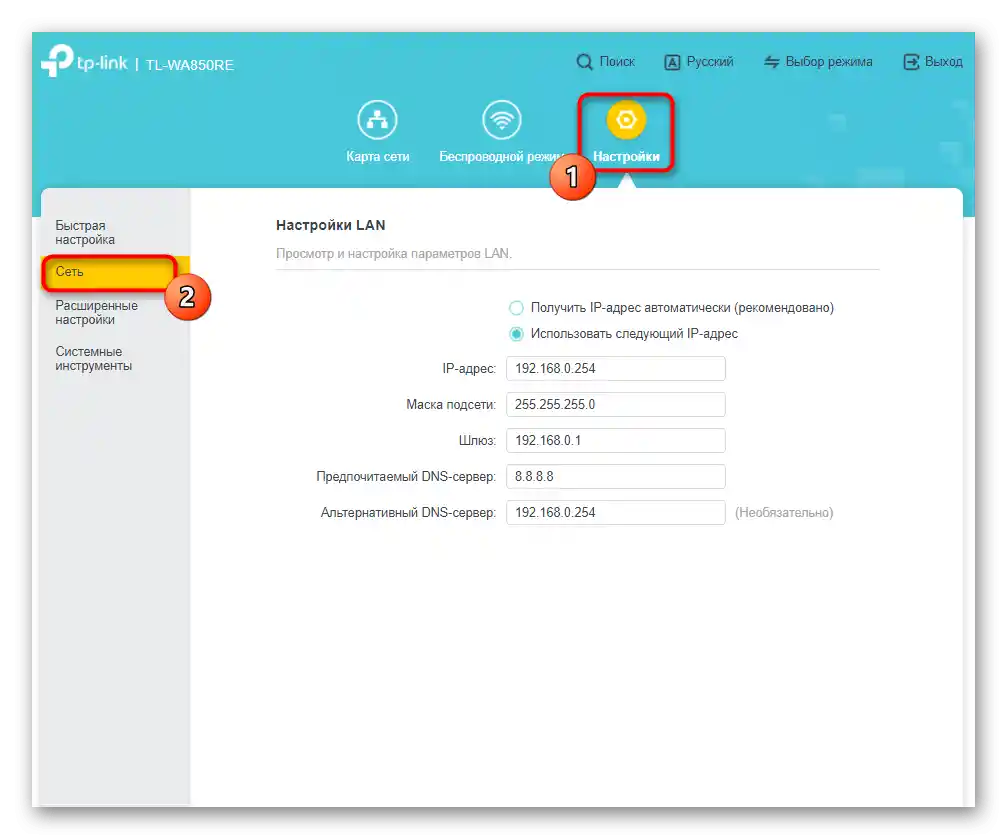Click the Выход logout link
1007x839 pixels.
pos(943,62)
